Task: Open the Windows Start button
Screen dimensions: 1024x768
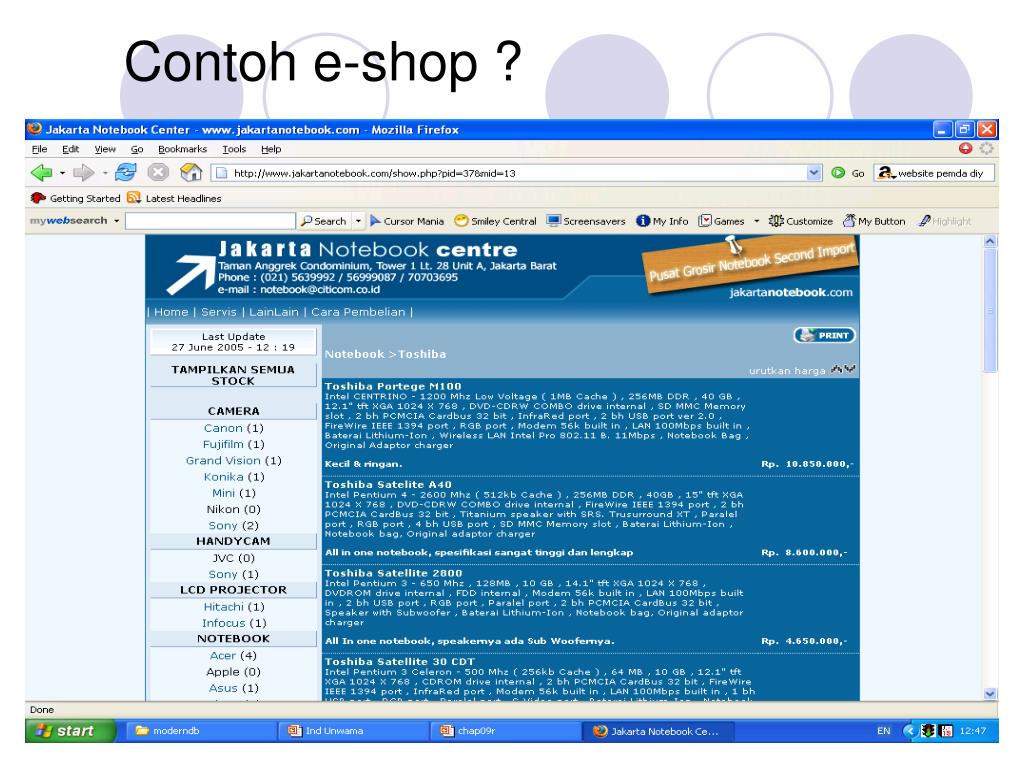Action: (x=71, y=731)
